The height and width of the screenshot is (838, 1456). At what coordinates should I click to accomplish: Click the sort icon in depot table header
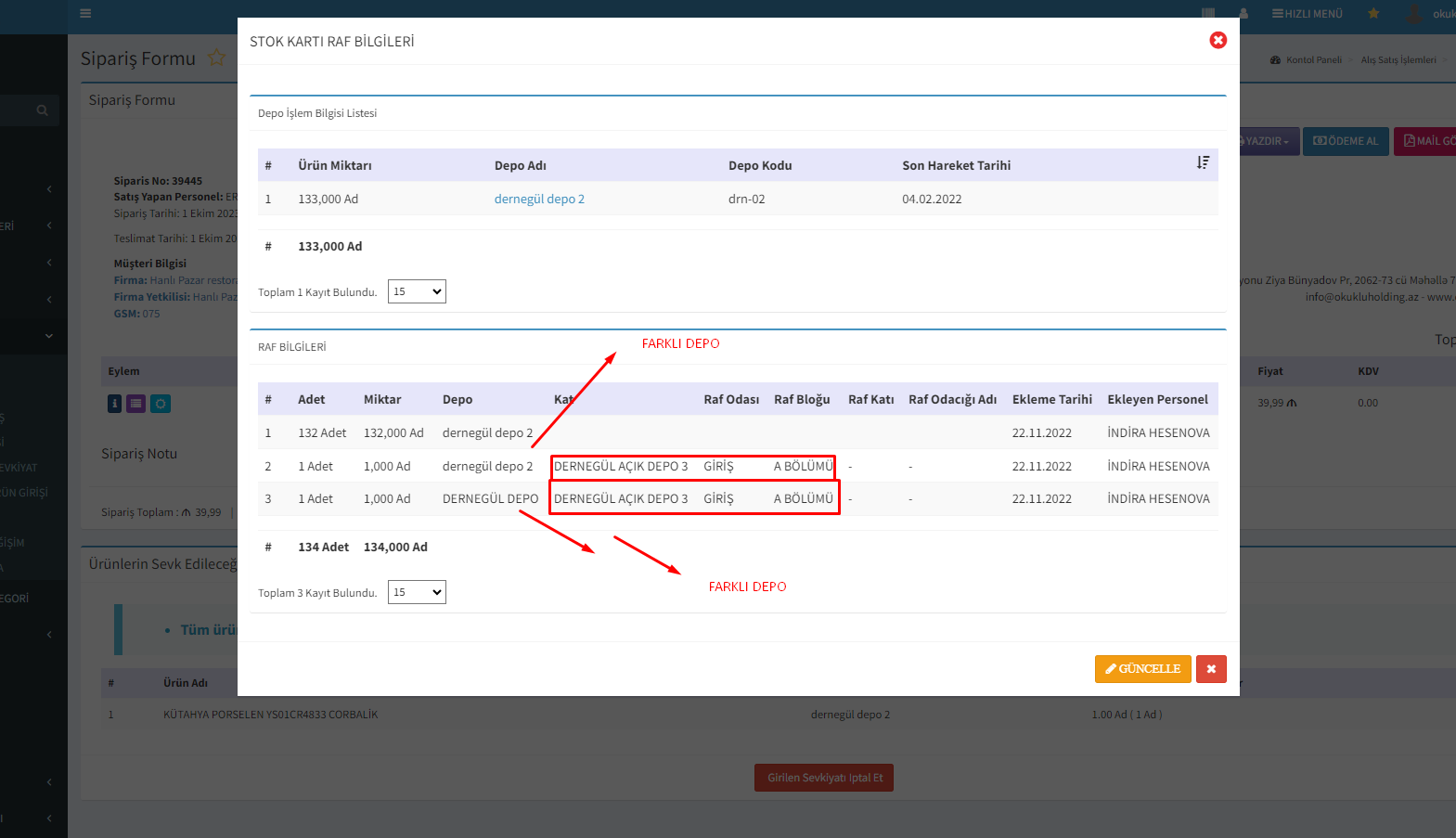coord(1203,163)
